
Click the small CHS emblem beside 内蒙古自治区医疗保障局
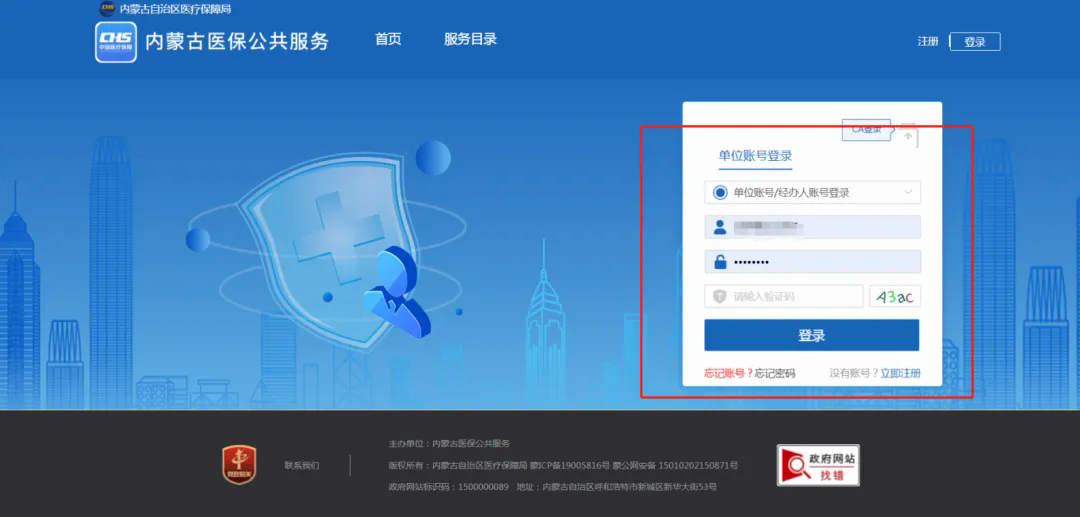coord(107,9)
